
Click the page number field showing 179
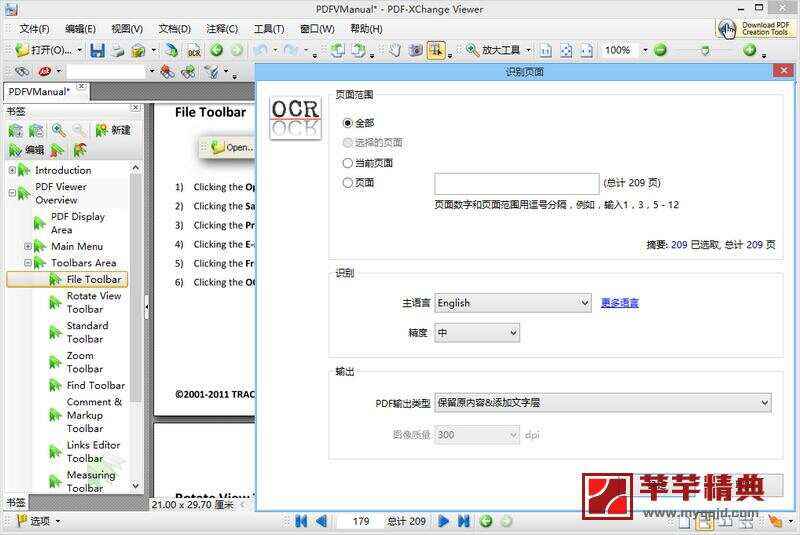pos(361,521)
